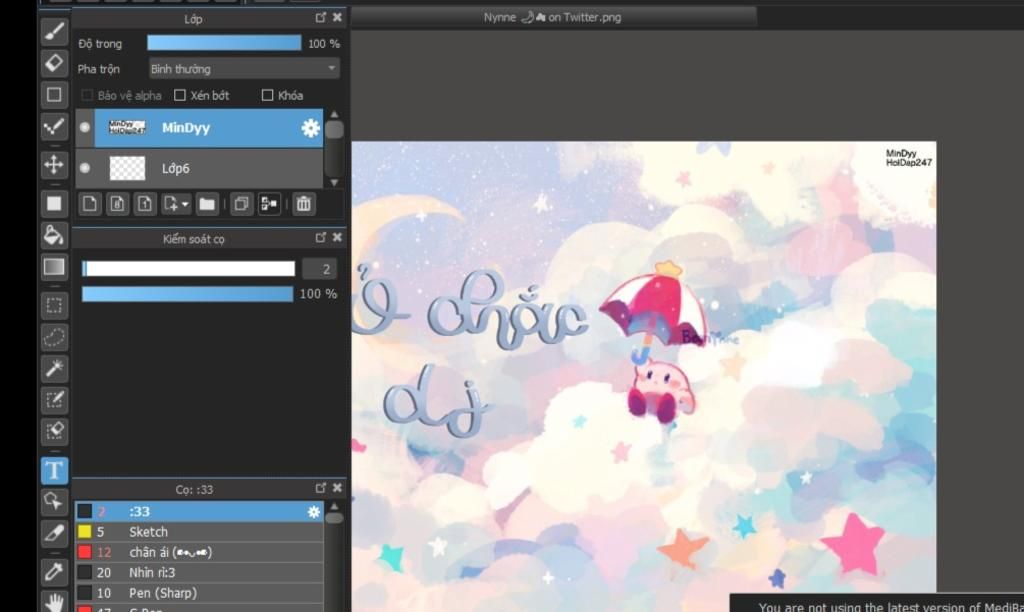Select the Brush tool

click(x=54, y=31)
